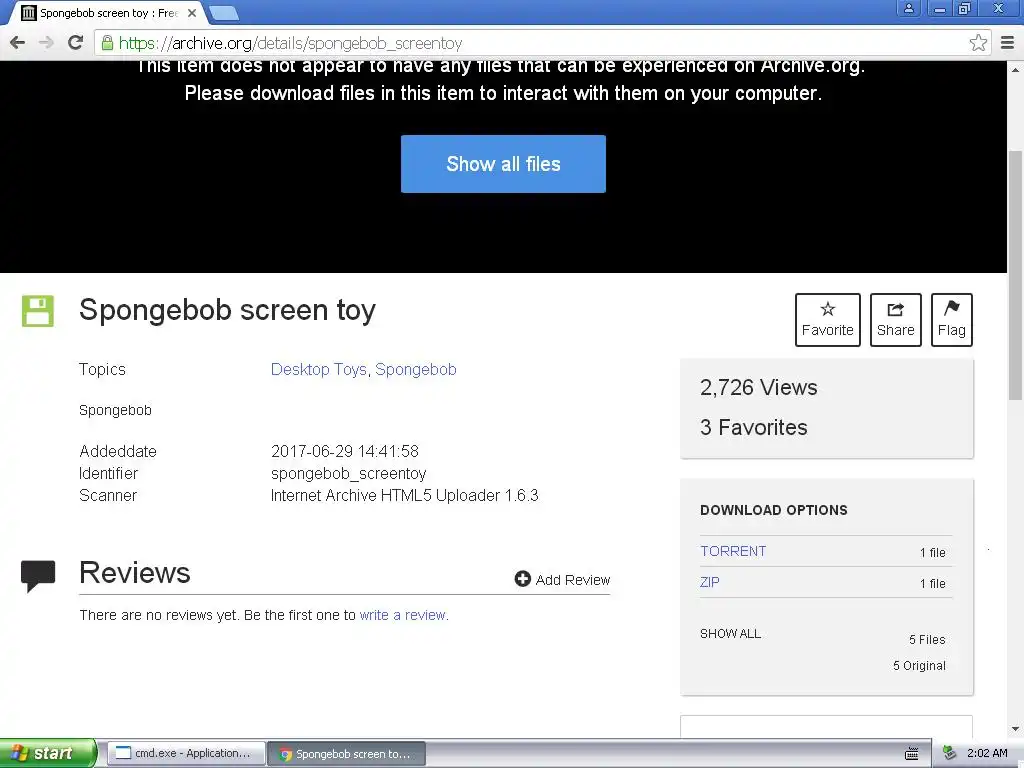Add item to favorites with Favorite button
Image resolution: width=1024 pixels, height=768 pixels.
click(x=827, y=320)
